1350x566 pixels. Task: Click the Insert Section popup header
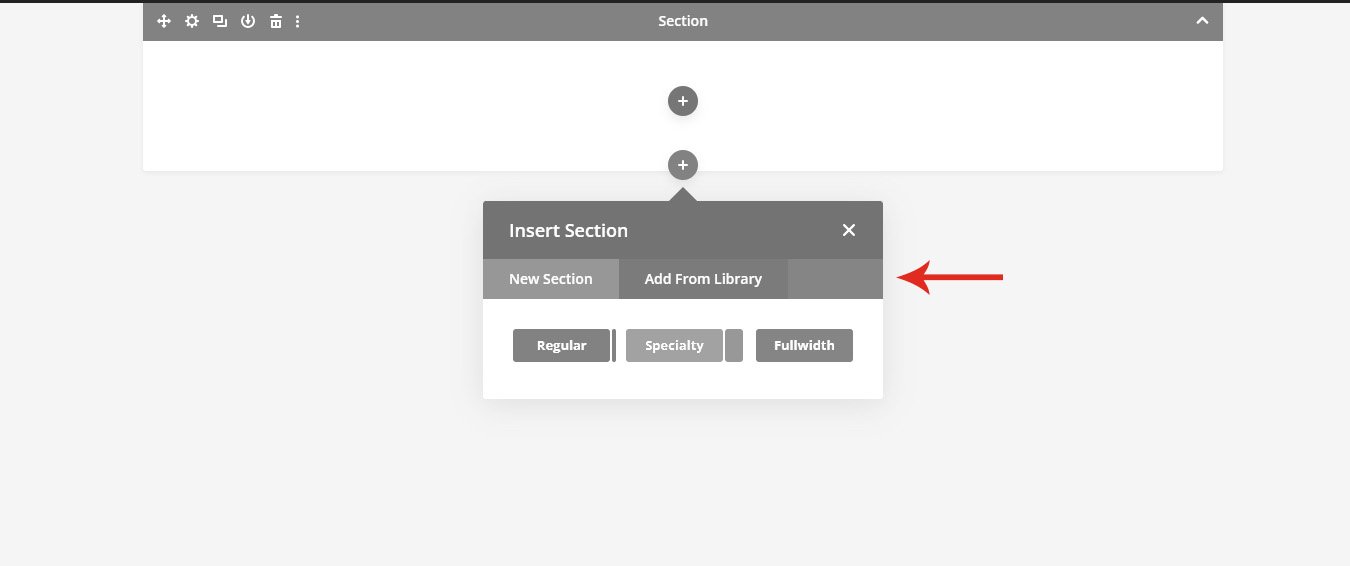point(683,230)
